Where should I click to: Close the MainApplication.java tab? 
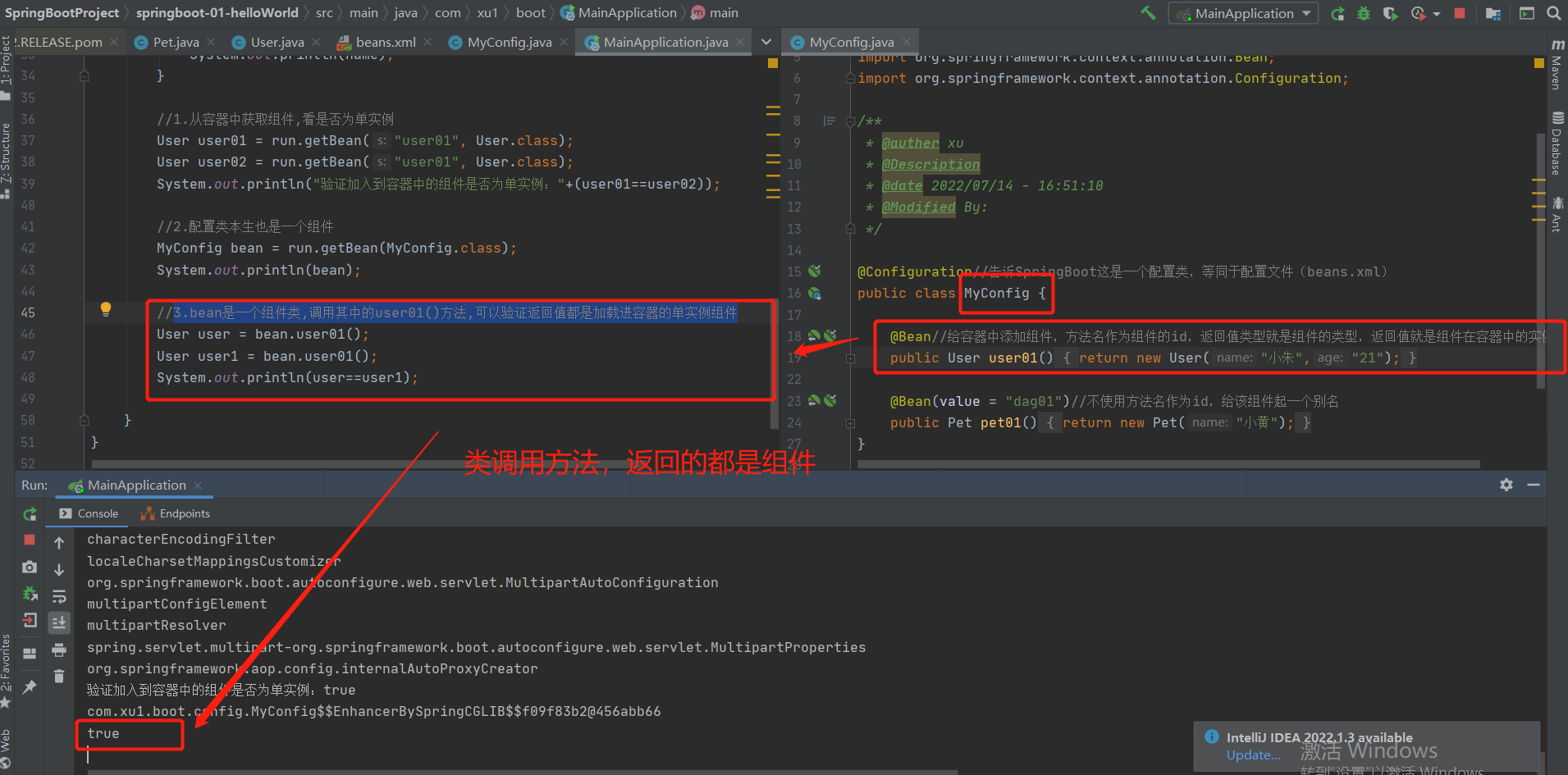[741, 42]
